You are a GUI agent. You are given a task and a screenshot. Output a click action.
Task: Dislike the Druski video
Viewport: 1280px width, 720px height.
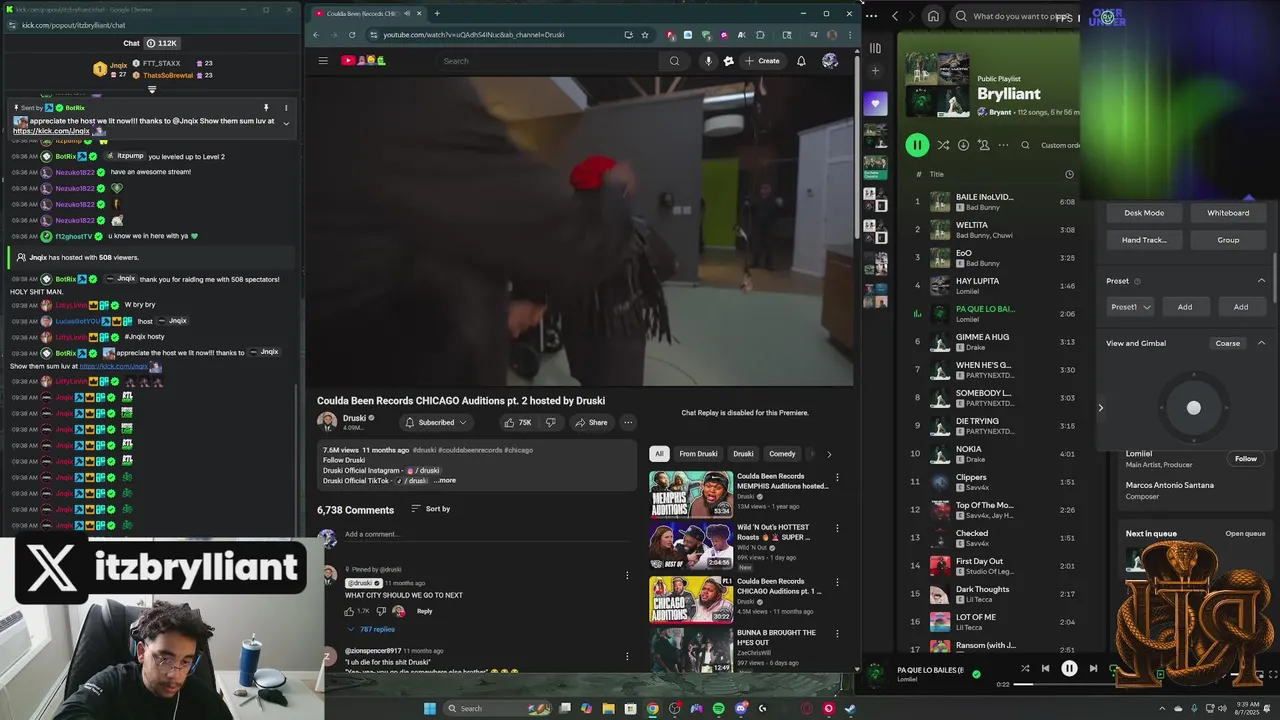point(550,422)
